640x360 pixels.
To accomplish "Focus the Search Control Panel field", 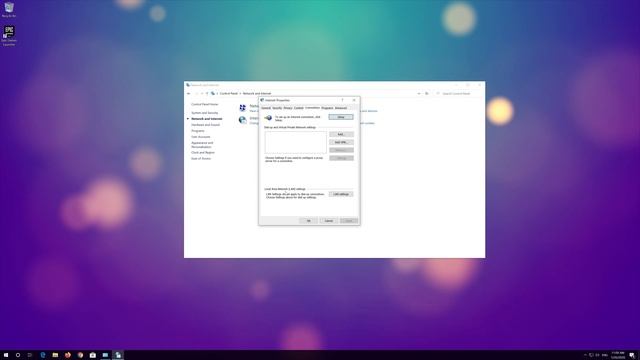I will [x=458, y=93].
